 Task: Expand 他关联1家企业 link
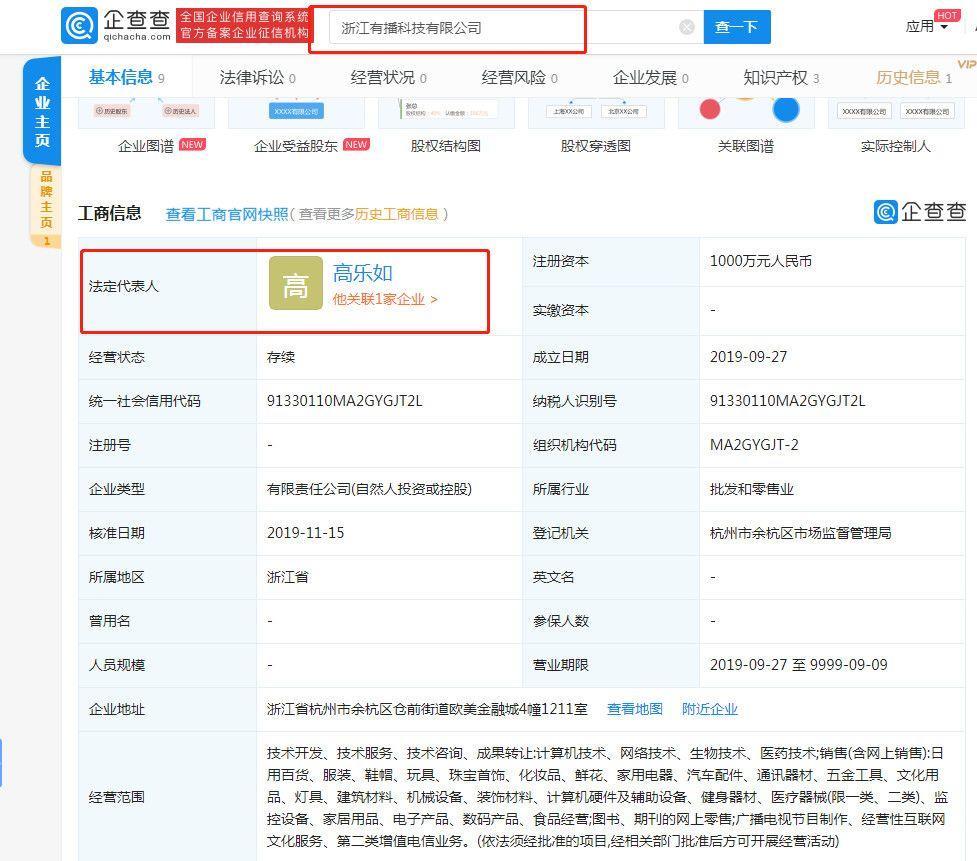385,299
